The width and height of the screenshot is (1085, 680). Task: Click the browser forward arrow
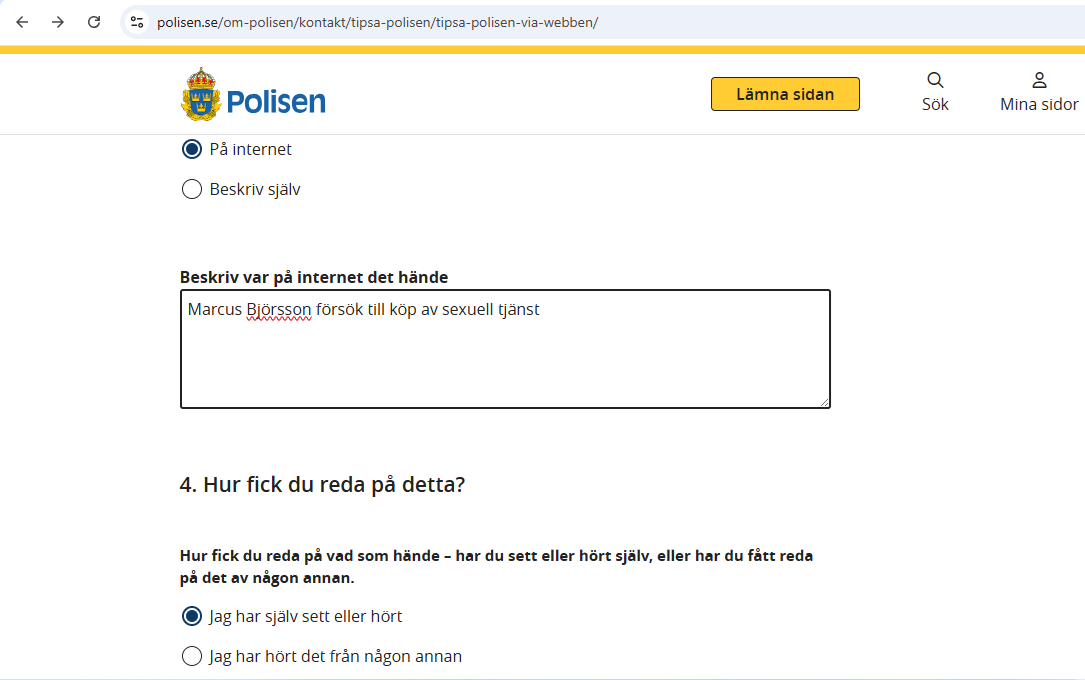click(x=58, y=22)
